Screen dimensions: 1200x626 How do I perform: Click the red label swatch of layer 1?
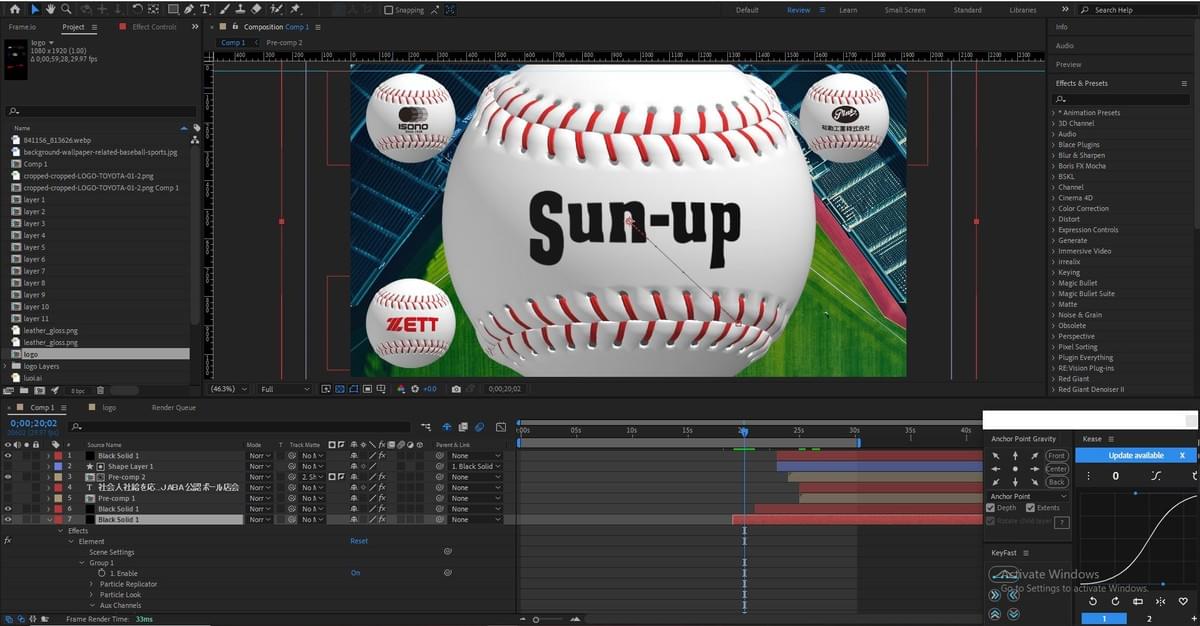click(59, 456)
